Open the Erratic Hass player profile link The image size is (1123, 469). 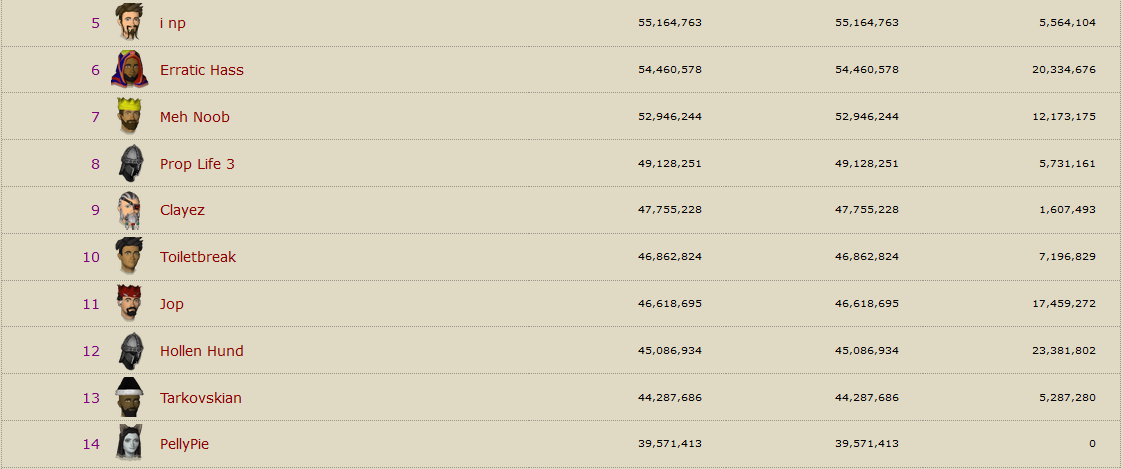pos(202,70)
